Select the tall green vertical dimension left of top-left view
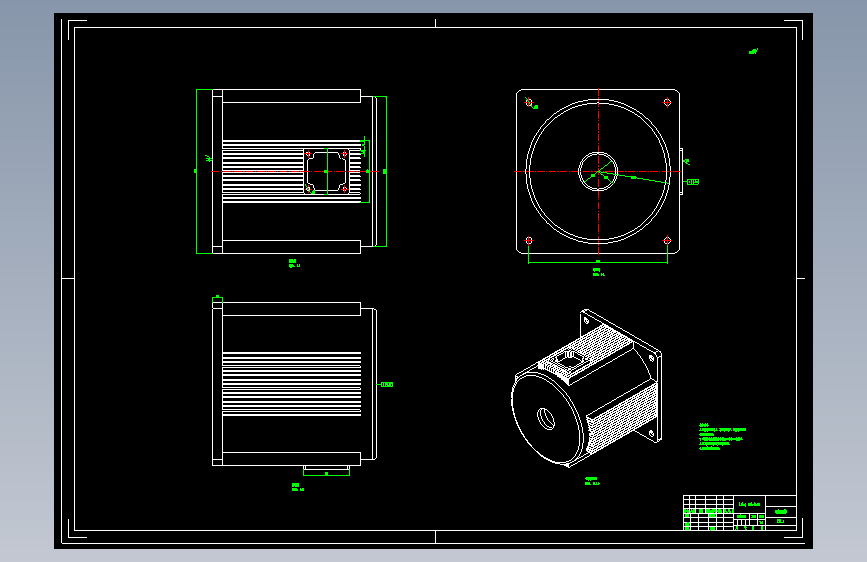Image resolution: width=867 pixels, height=562 pixels. [197, 171]
